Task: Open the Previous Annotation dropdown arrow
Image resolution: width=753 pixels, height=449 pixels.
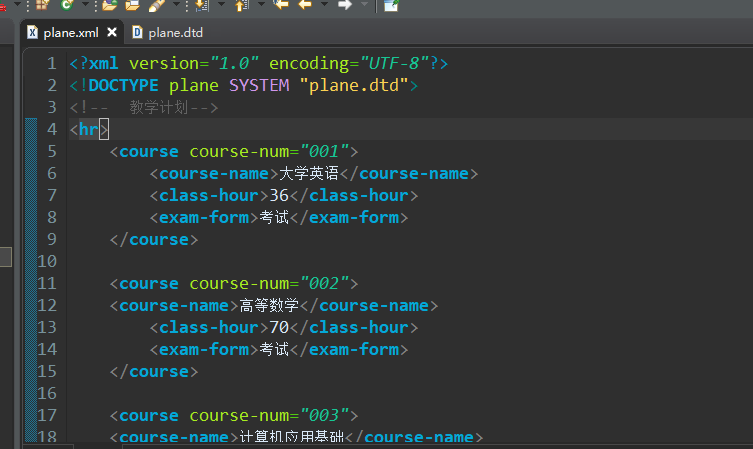Action: [261, 4]
